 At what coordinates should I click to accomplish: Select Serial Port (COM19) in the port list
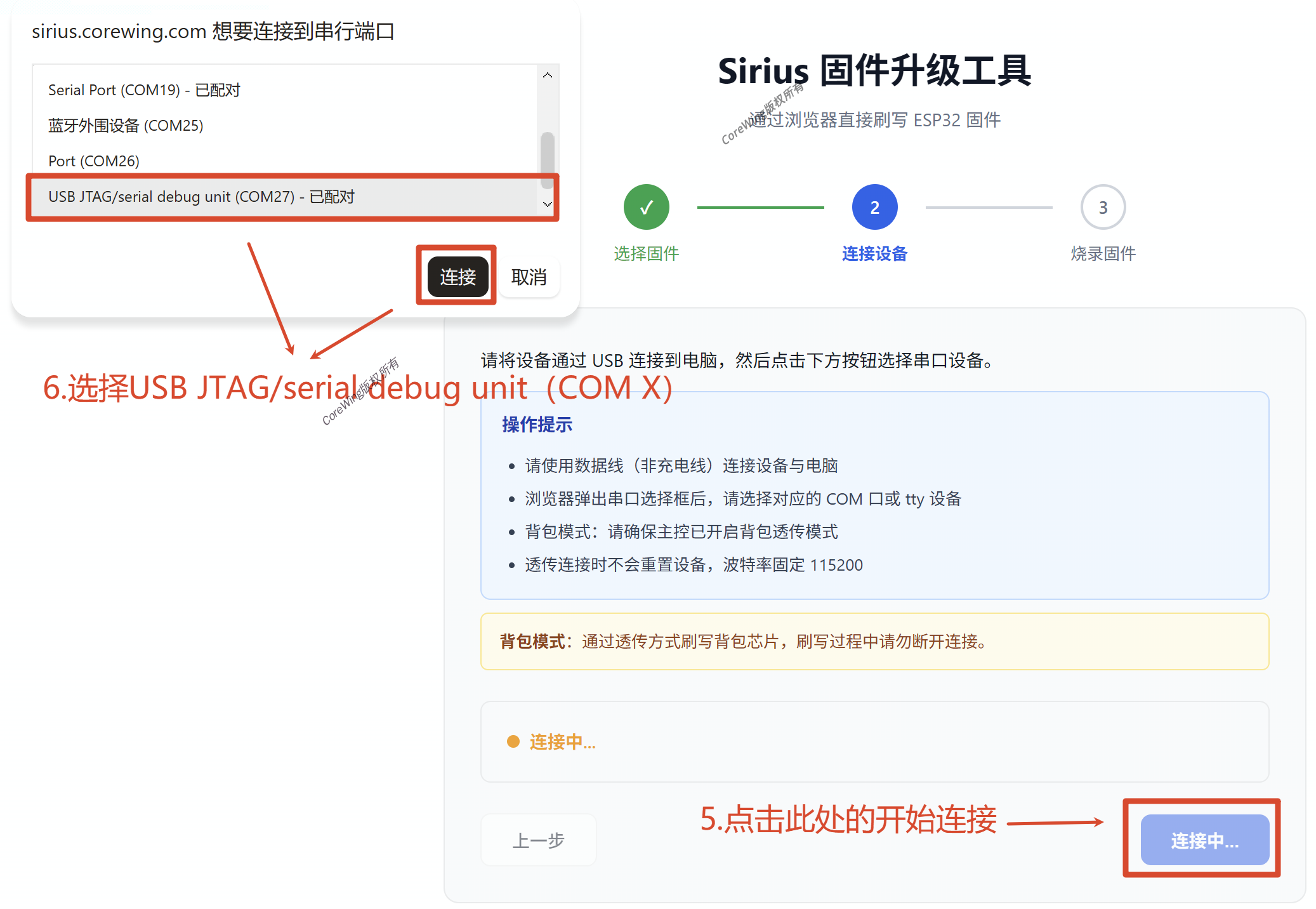pos(284,90)
